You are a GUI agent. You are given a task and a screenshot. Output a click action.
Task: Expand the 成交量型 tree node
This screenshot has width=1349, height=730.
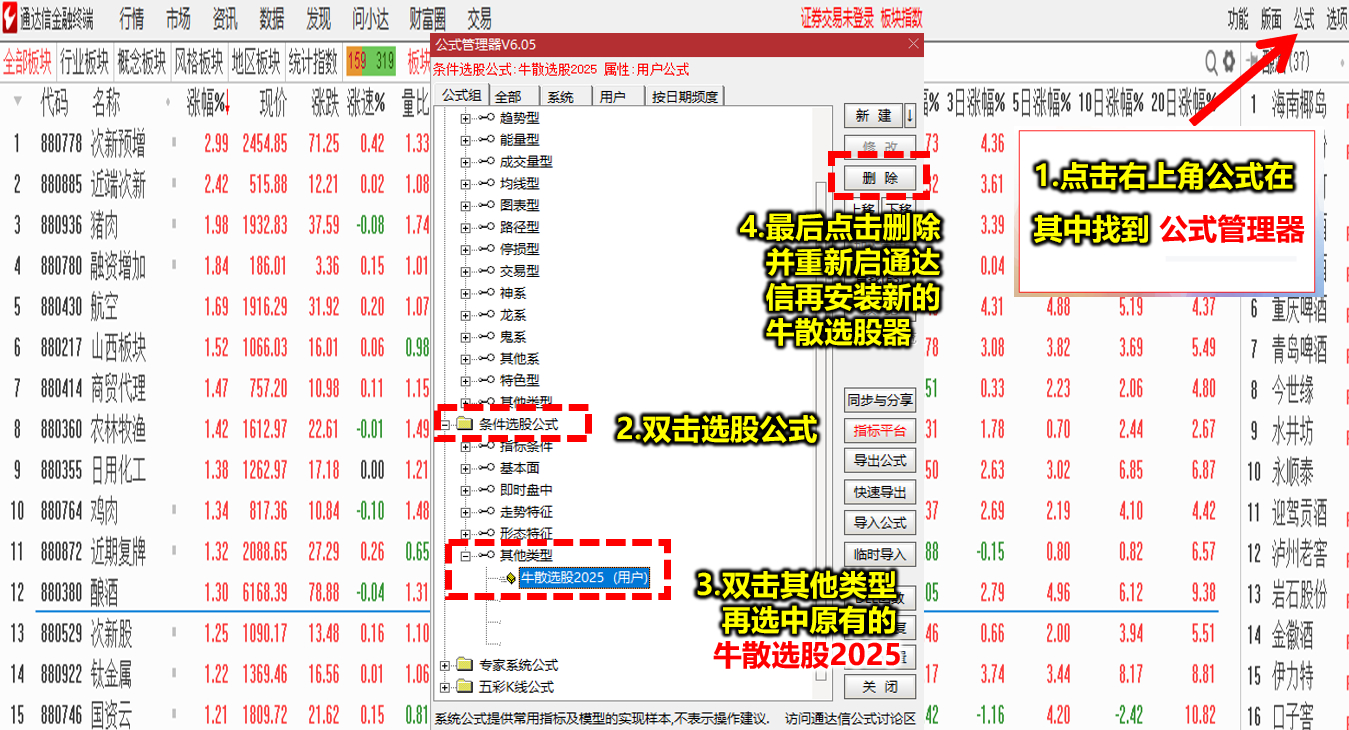tap(465, 162)
